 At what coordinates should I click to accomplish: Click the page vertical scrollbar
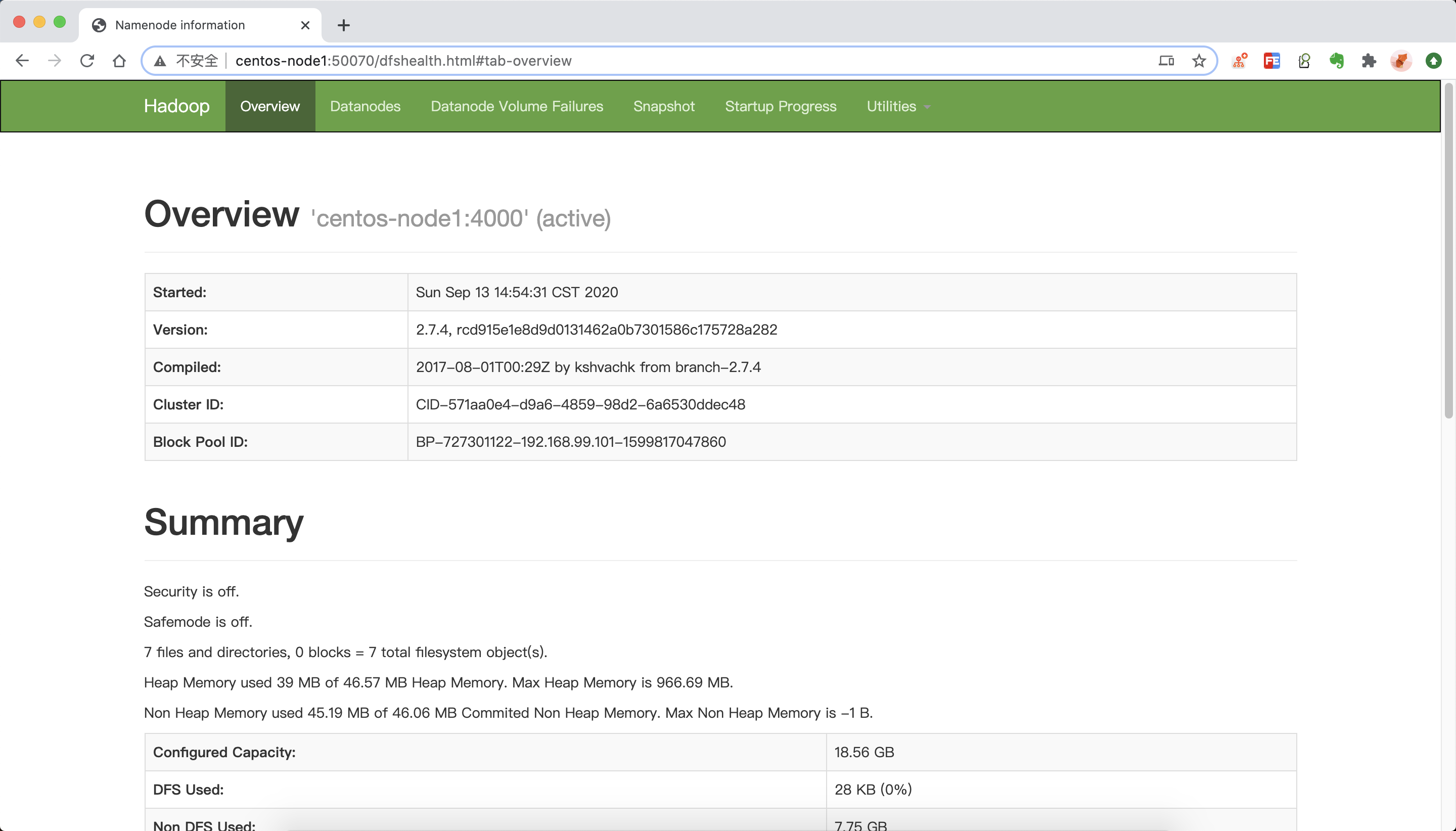click(1448, 251)
